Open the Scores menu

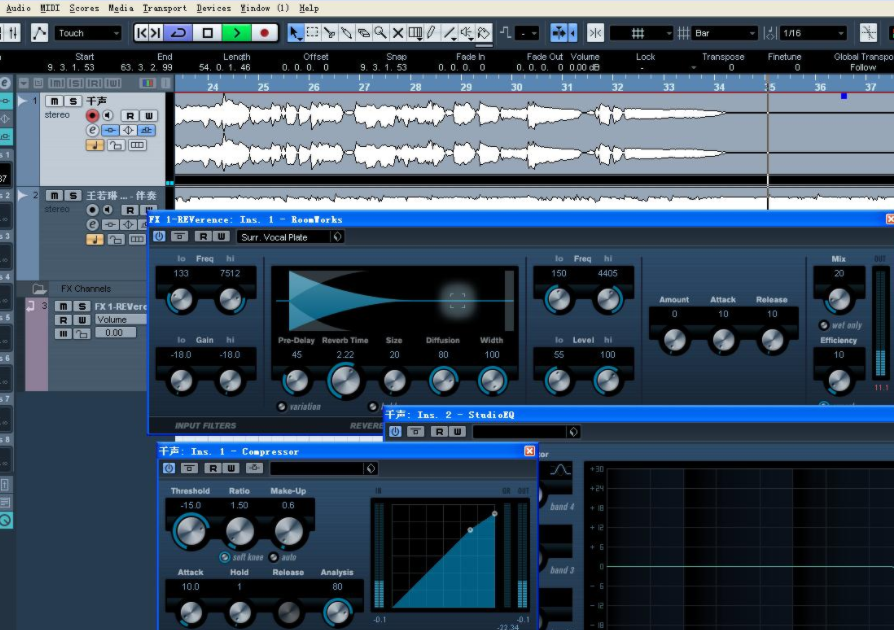[84, 8]
